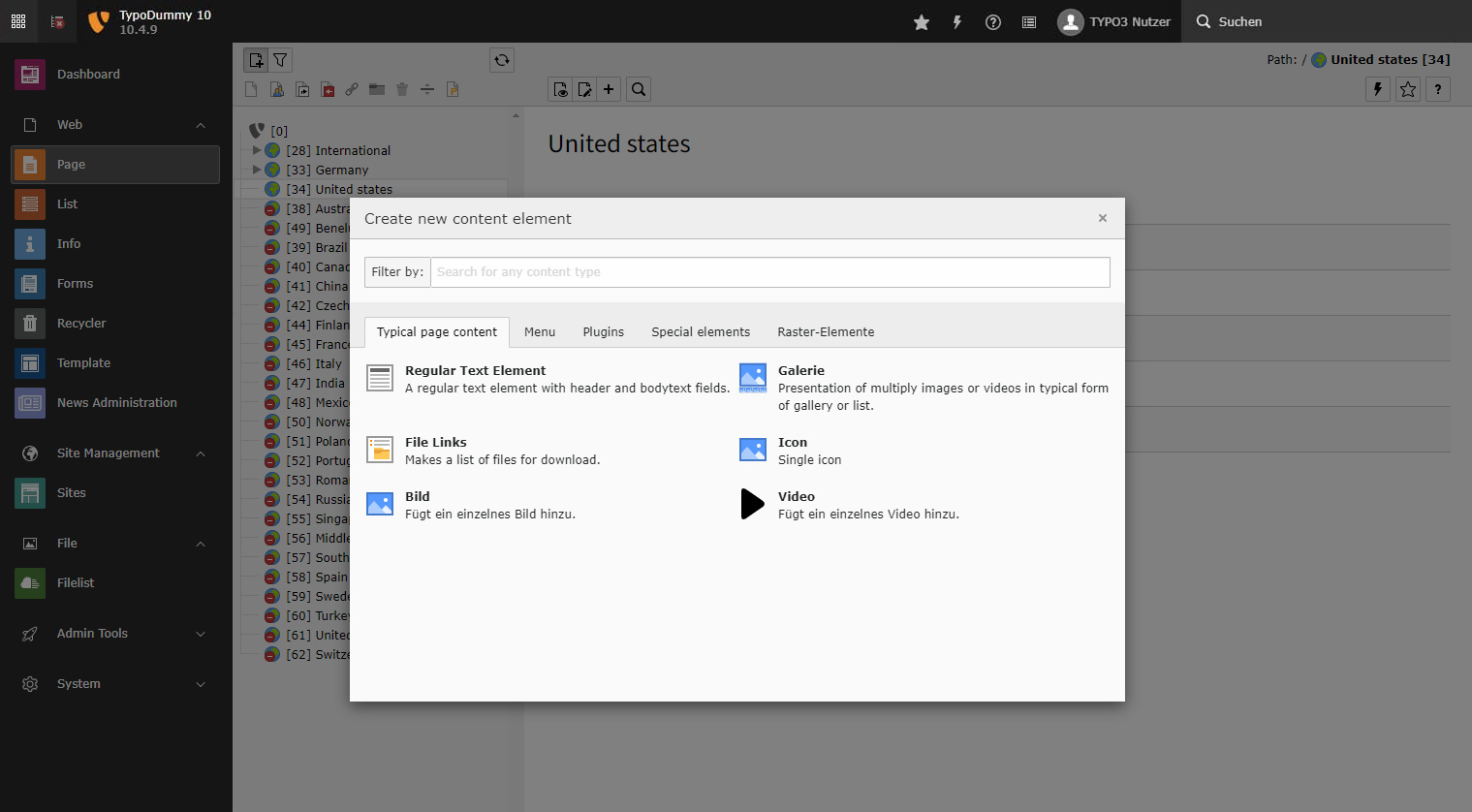Open the TYPO3 Nutzer user menu
This screenshot has width=1472, height=812.
coord(1114,21)
